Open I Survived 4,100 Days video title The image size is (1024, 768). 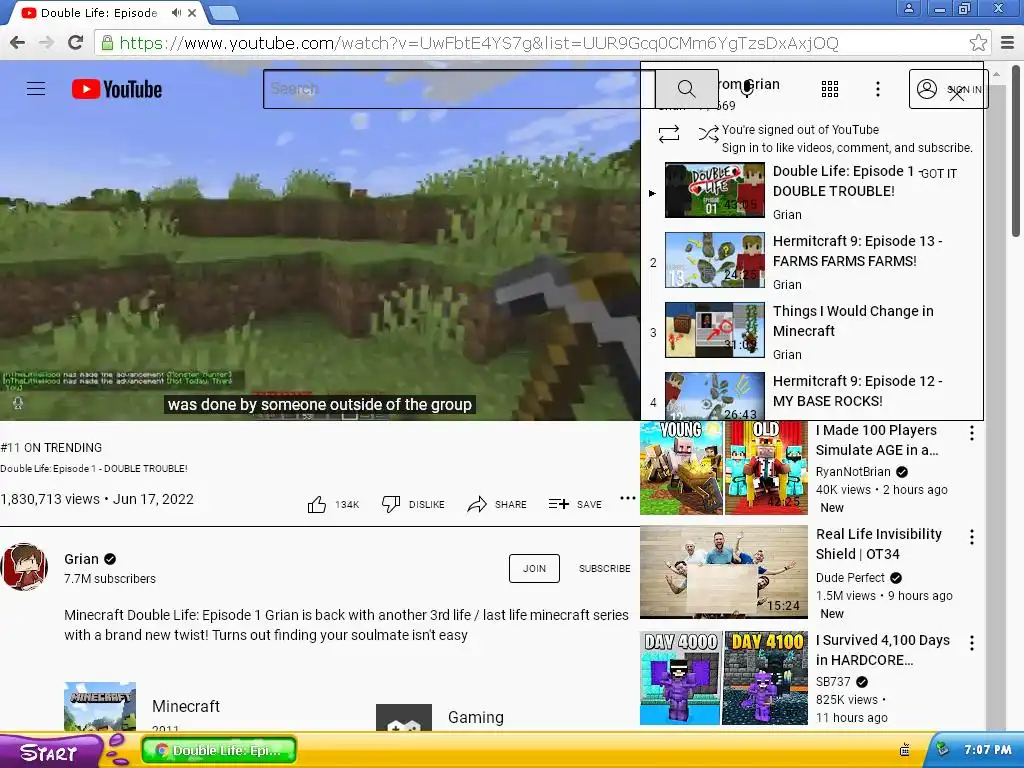pos(882,650)
